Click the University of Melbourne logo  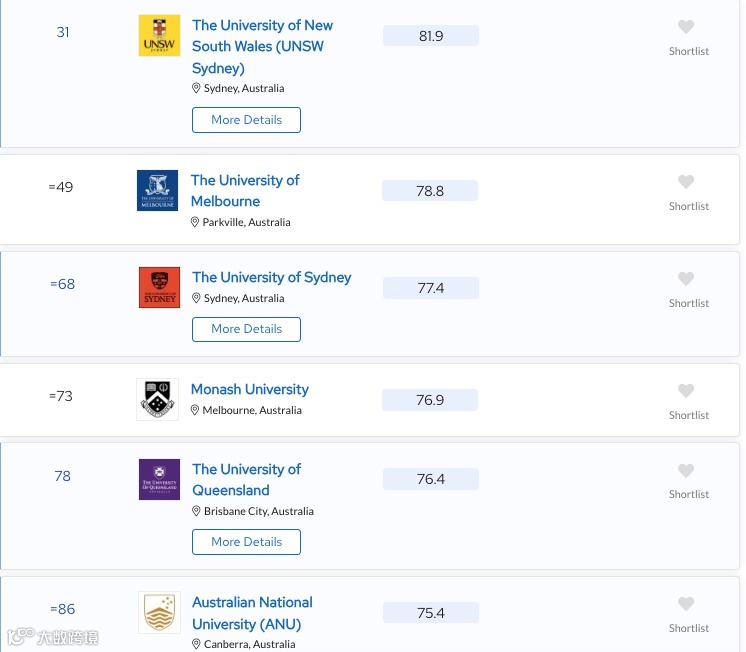(157, 190)
